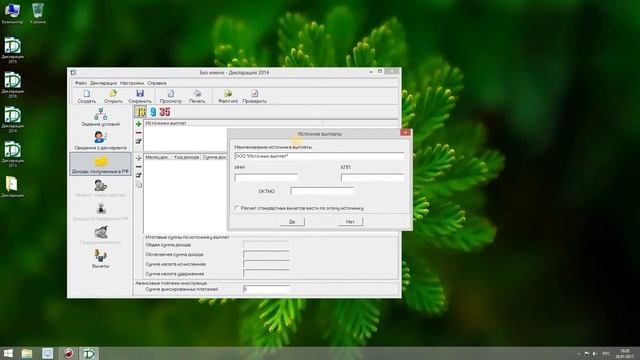The image size is (640, 360).
Task: Click the ИНН input field
Action: point(266,177)
